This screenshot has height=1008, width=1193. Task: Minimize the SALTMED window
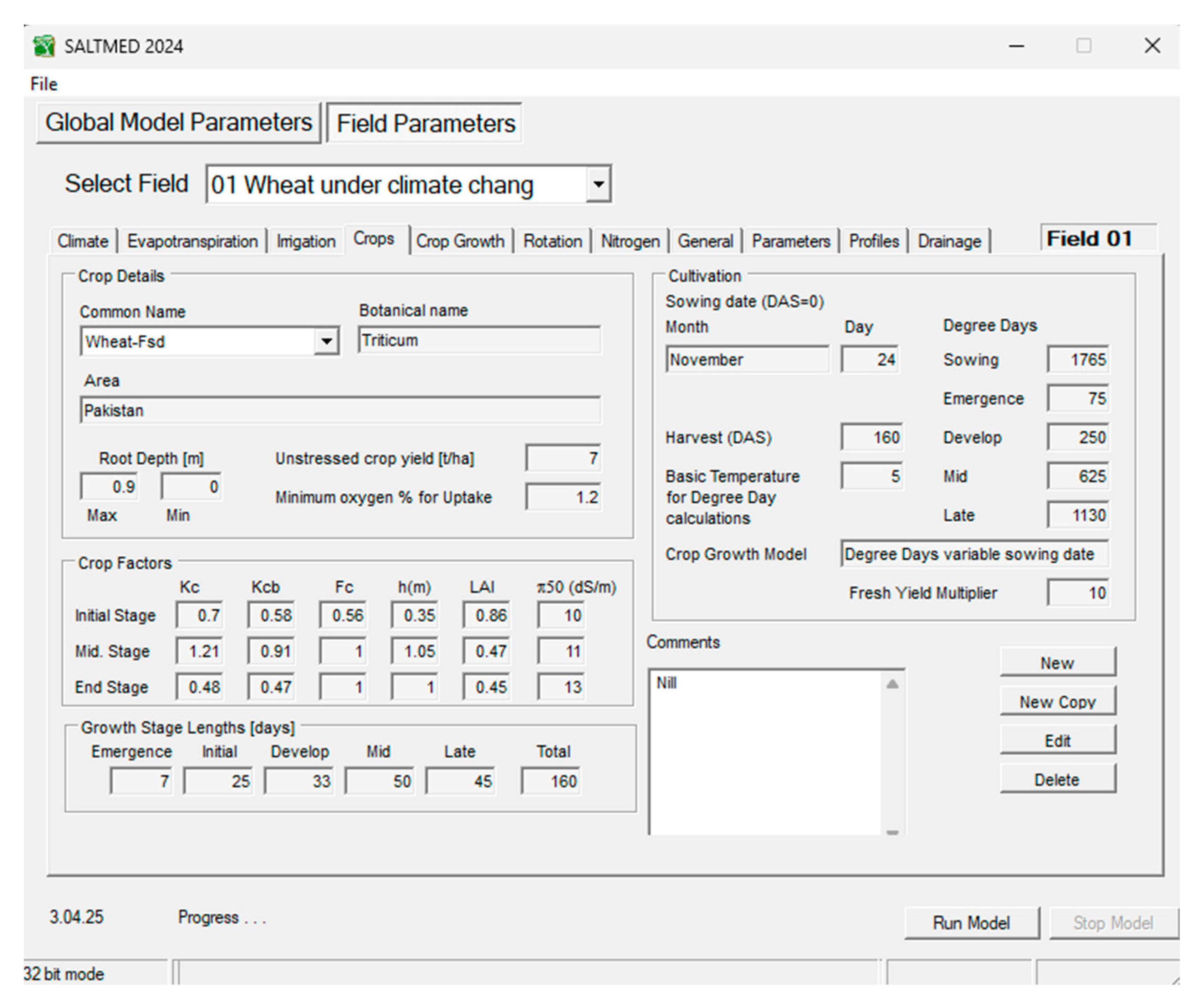coord(1016,46)
